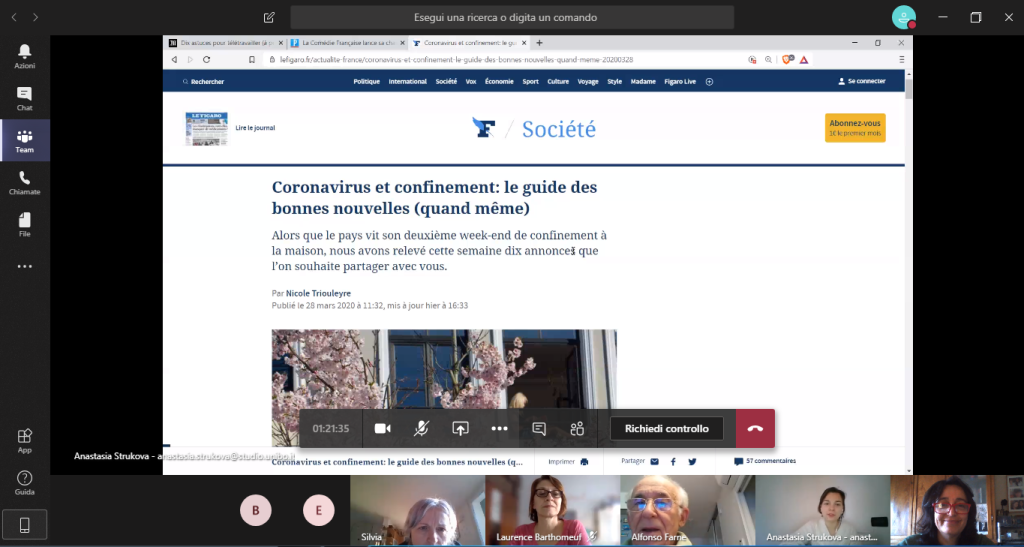The image size is (1024, 547).
Task: Unmute the microphone in call controls
Action: [x=421, y=428]
